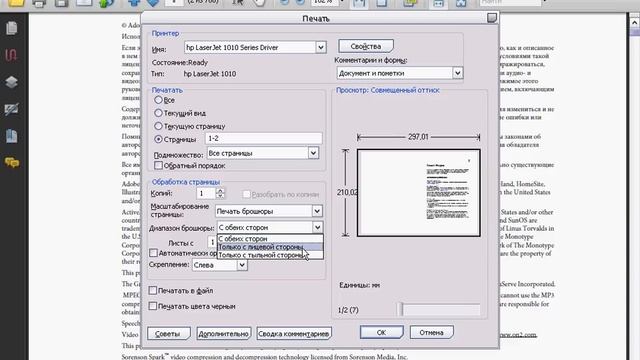Choose Только с лицевой стороны option
640x360 pixels.
(270, 247)
